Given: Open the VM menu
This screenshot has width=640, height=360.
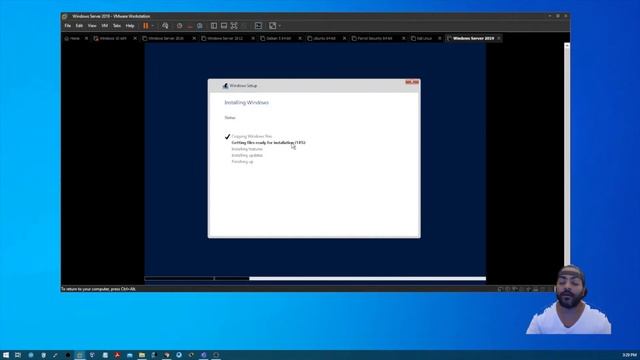Looking at the screenshot, I should click(x=105, y=26).
